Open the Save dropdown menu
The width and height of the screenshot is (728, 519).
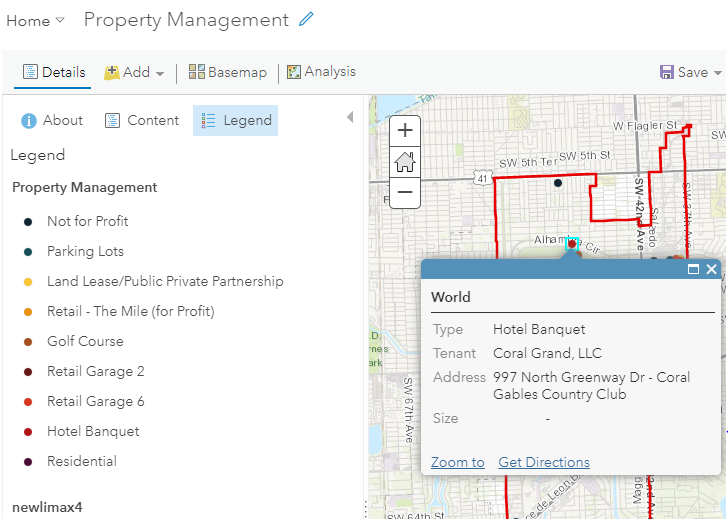tap(691, 72)
